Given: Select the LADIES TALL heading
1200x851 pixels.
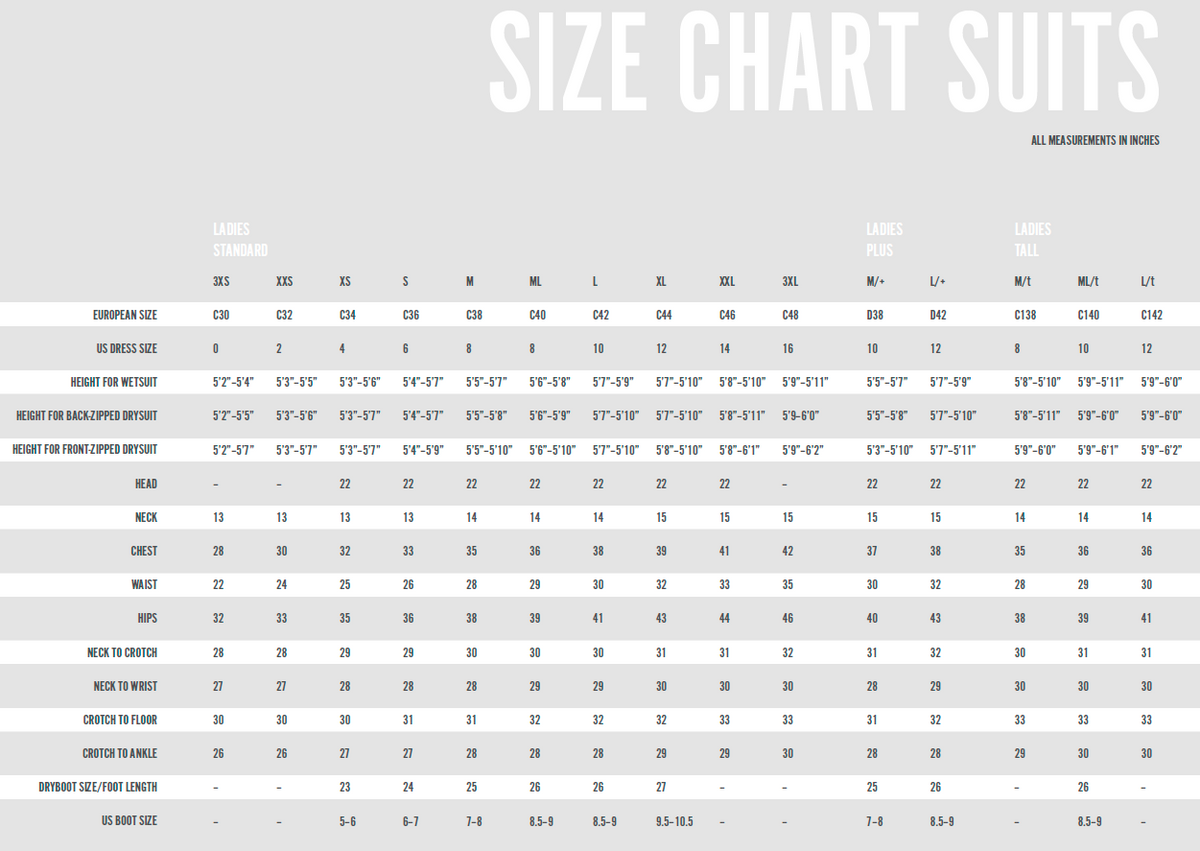Looking at the screenshot, I should click(x=1033, y=240).
